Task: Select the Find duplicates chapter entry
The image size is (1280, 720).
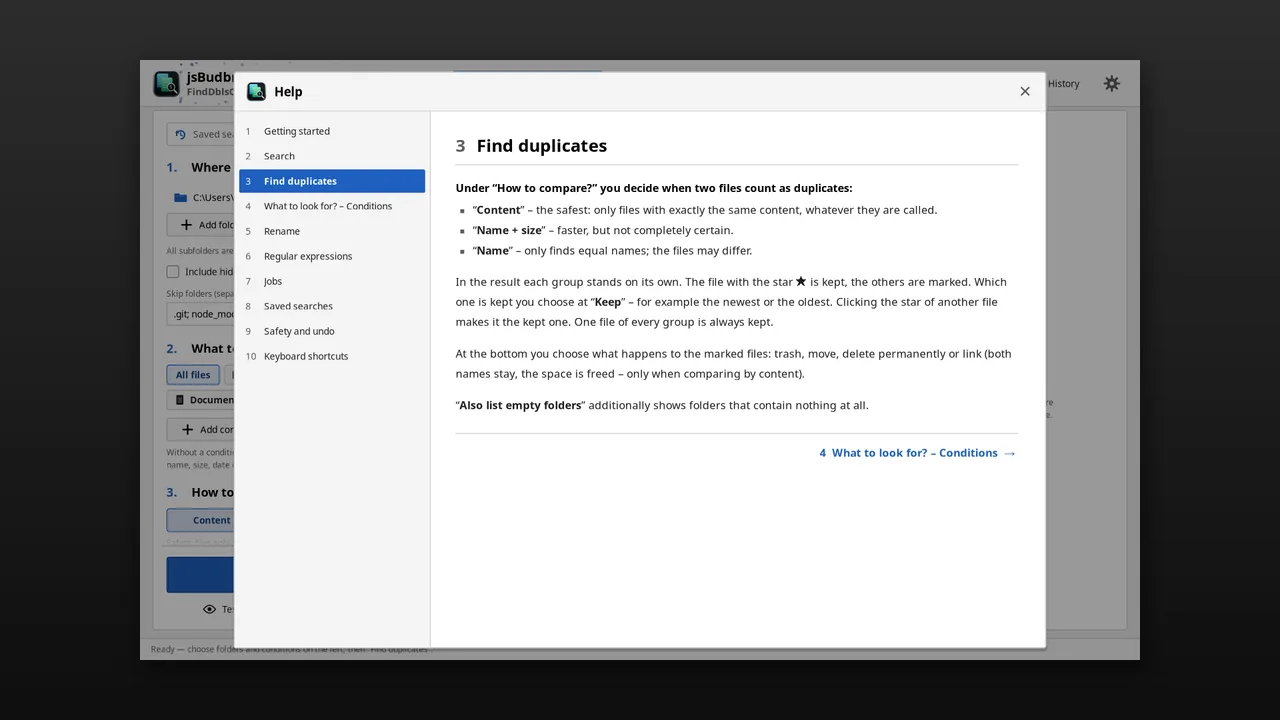Action: click(332, 181)
